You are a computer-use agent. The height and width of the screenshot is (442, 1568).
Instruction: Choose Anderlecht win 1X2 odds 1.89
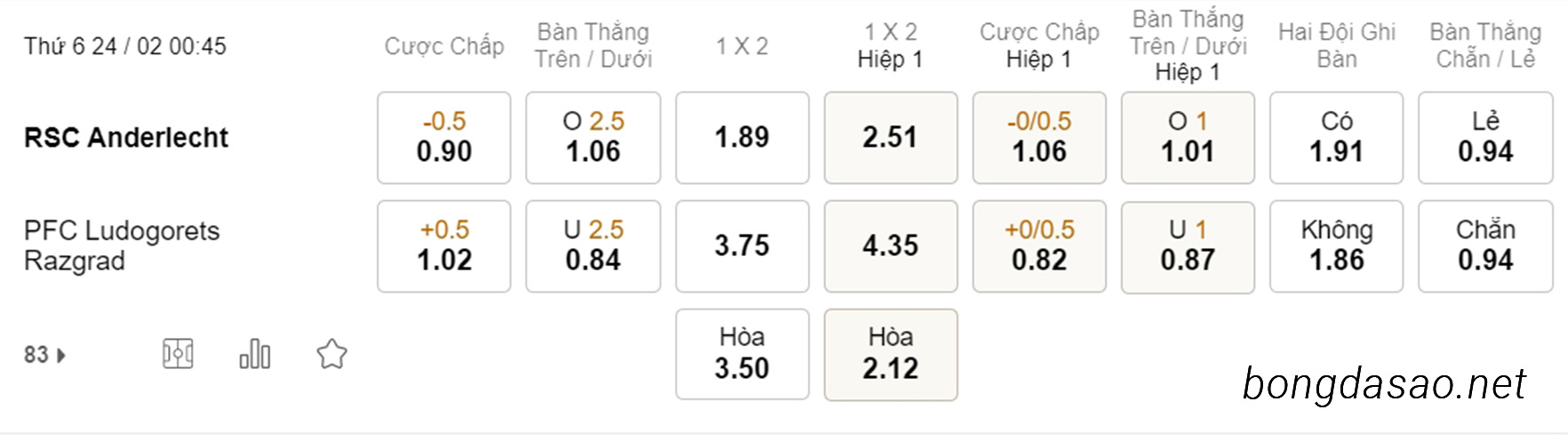coord(742,138)
